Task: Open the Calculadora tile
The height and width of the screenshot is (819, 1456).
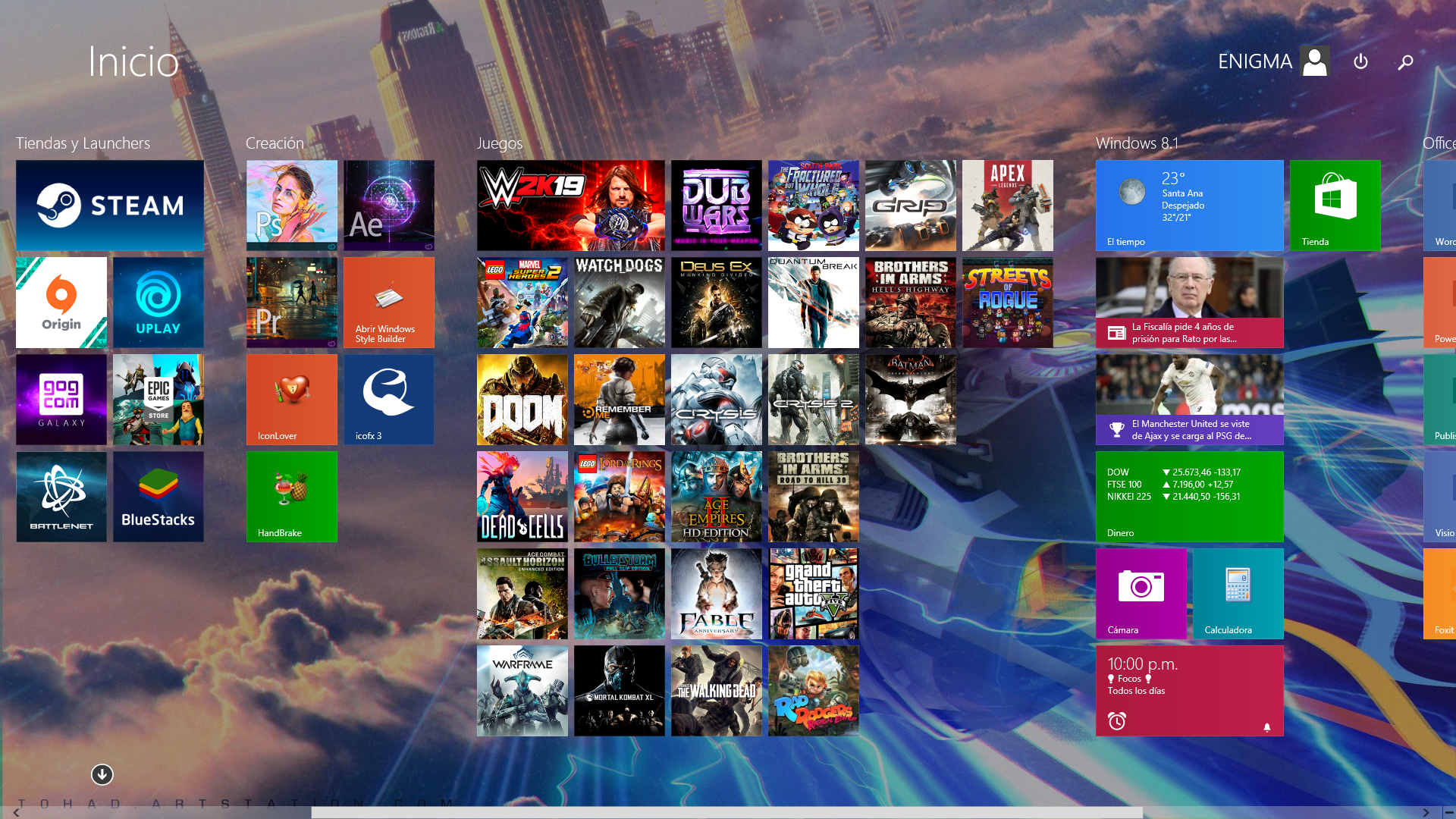Action: click(x=1238, y=594)
